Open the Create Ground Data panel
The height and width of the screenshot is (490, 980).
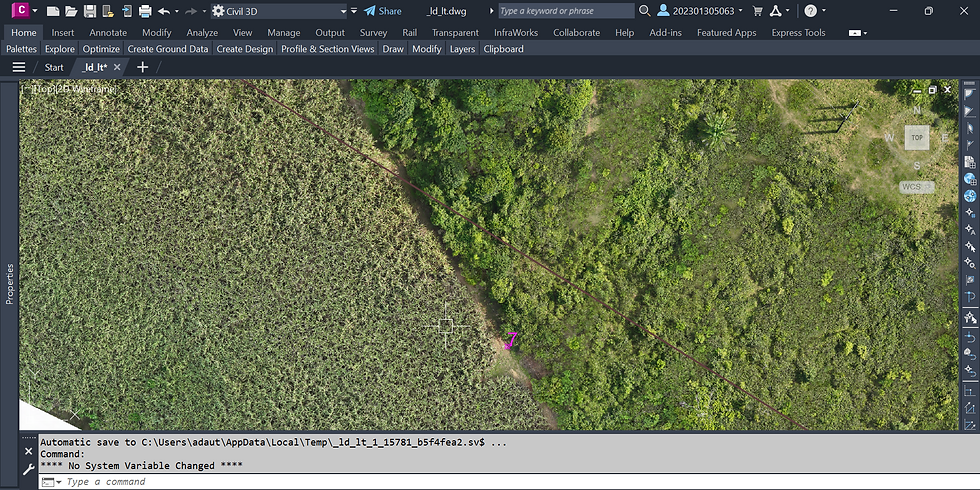tap(168, 49)
